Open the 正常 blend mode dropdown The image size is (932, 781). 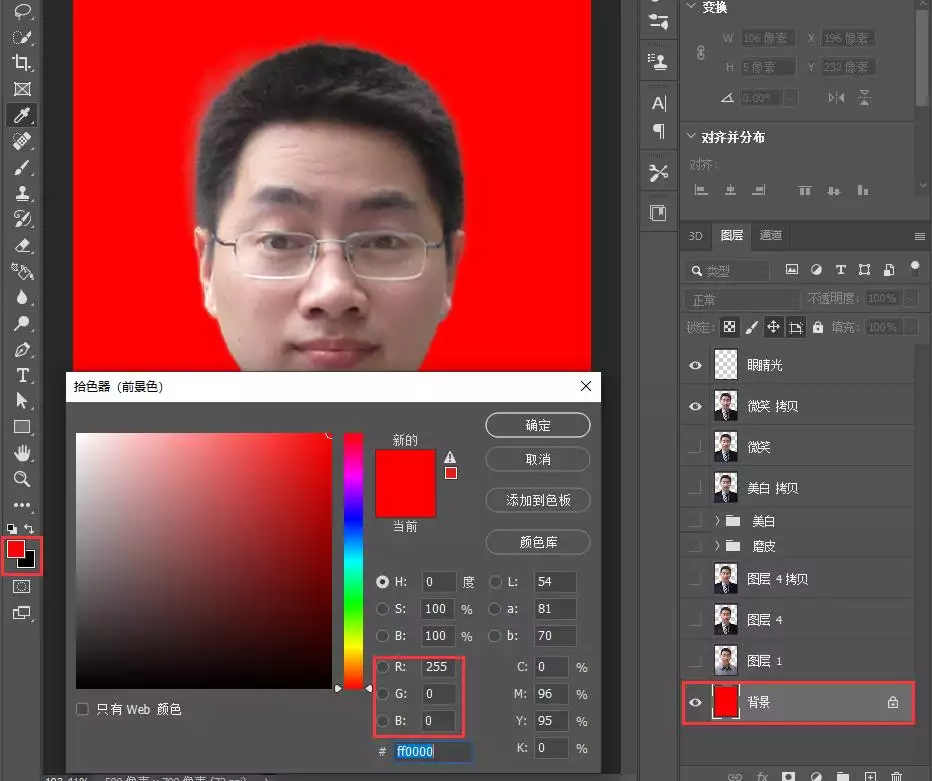pos(742,299)
